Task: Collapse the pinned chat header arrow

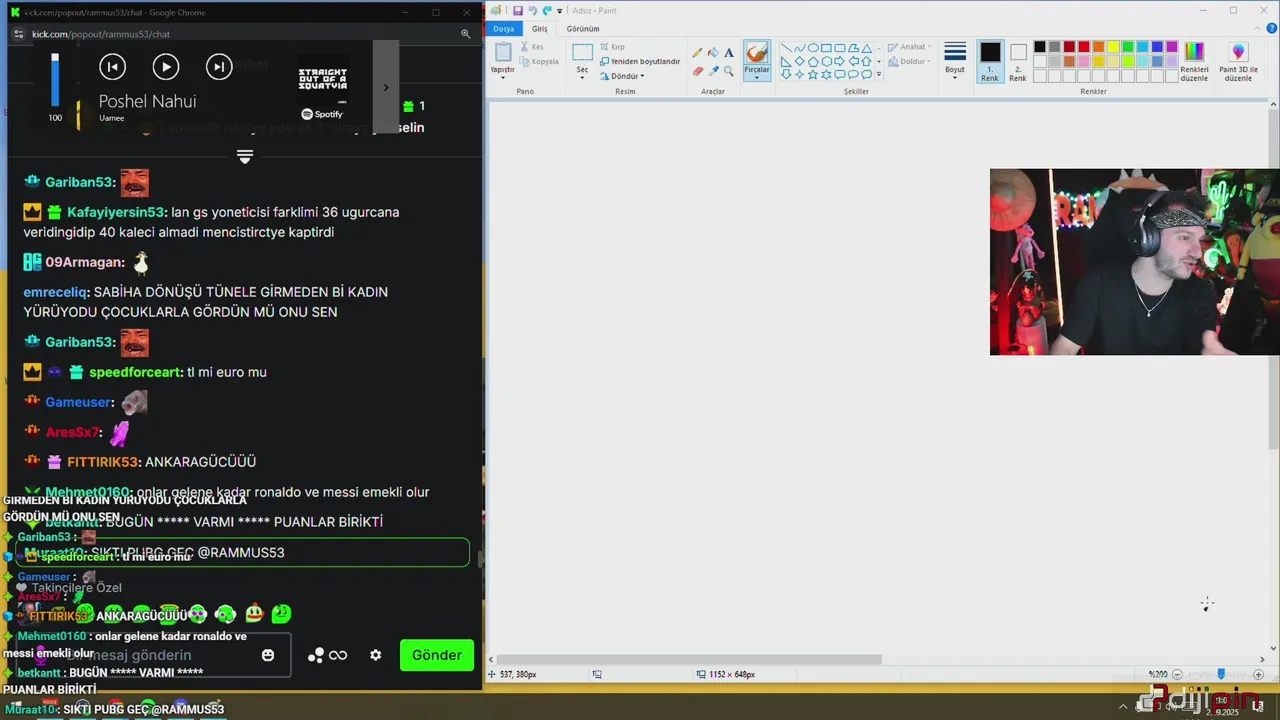Action: point(245,157)
